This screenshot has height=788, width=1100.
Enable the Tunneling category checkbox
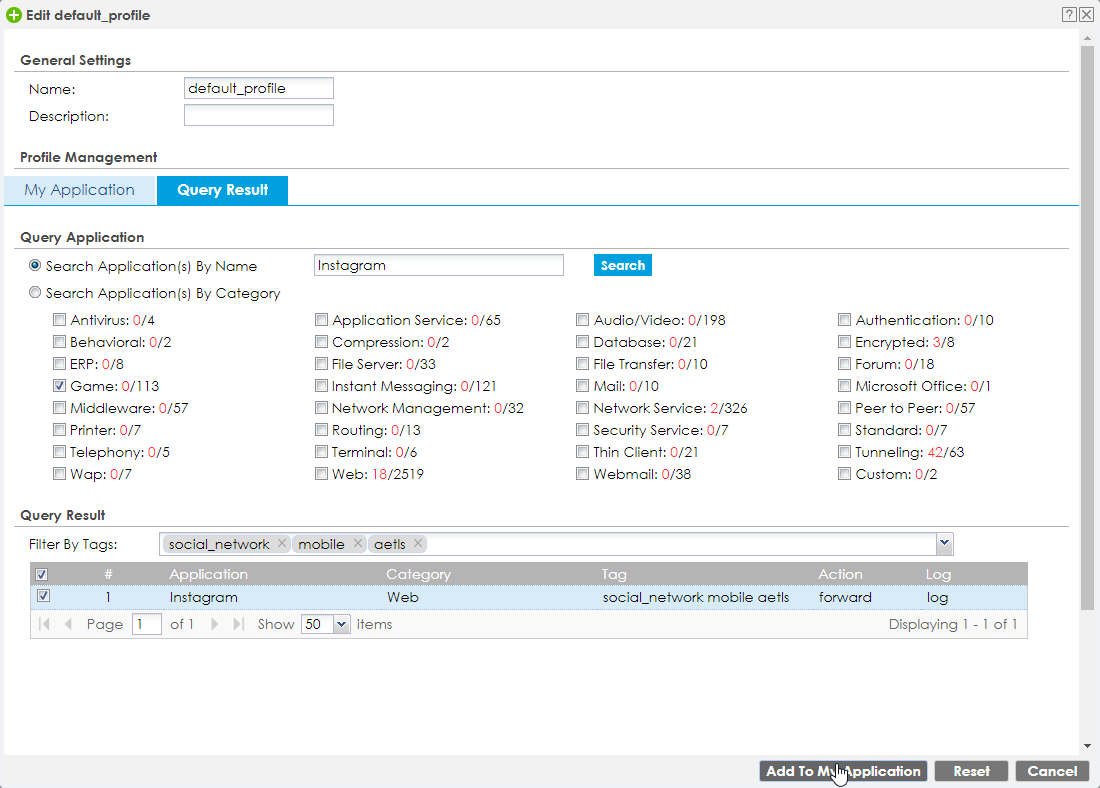click(845, 452)
